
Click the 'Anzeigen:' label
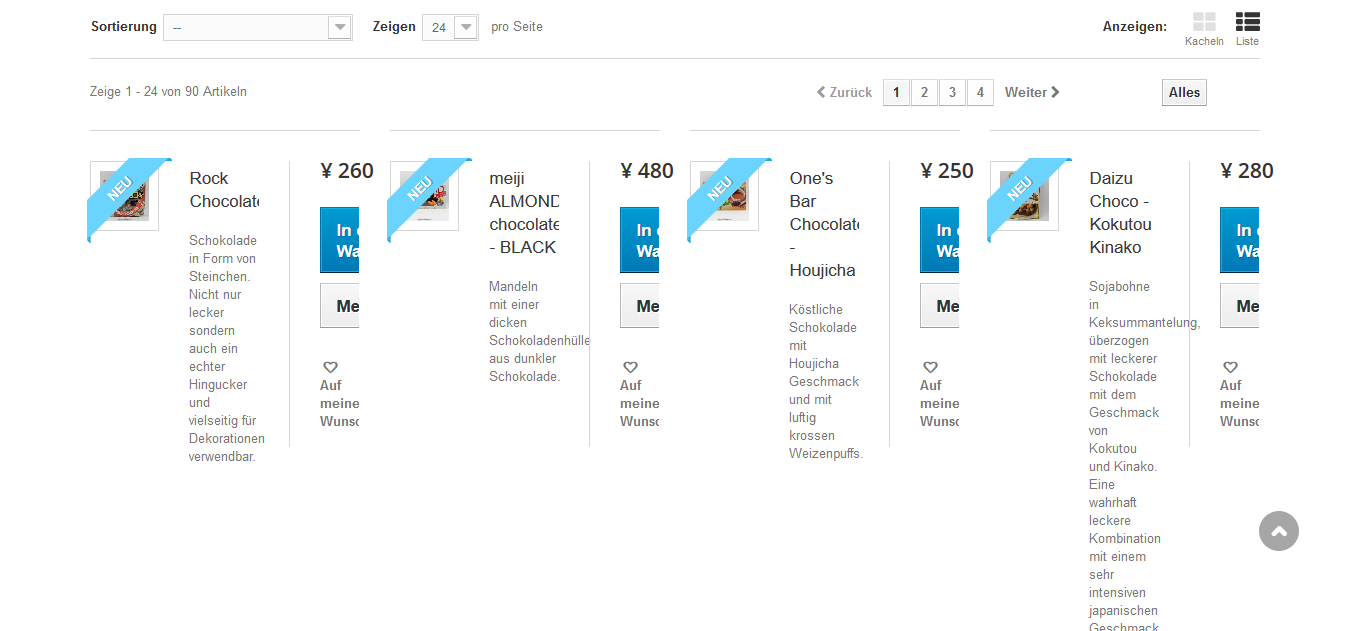point(1135,27)
